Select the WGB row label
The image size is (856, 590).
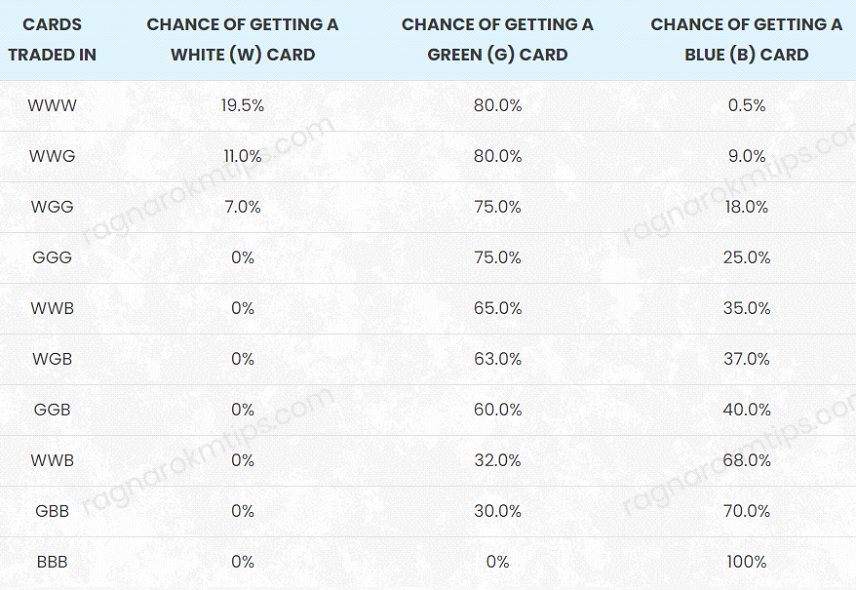pyautogui.click(x=52, y=359)
